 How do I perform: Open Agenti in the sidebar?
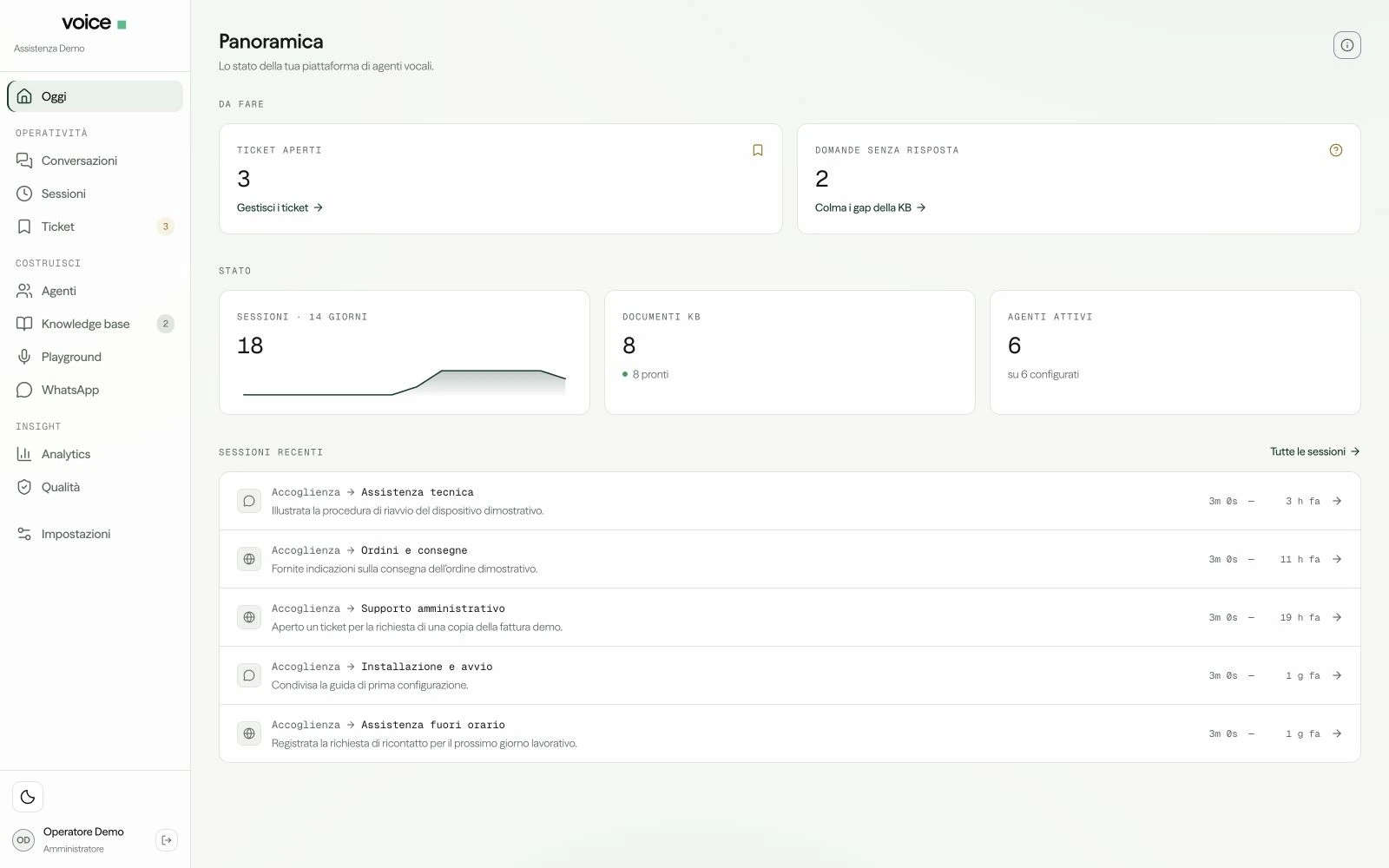coord(95,291)
